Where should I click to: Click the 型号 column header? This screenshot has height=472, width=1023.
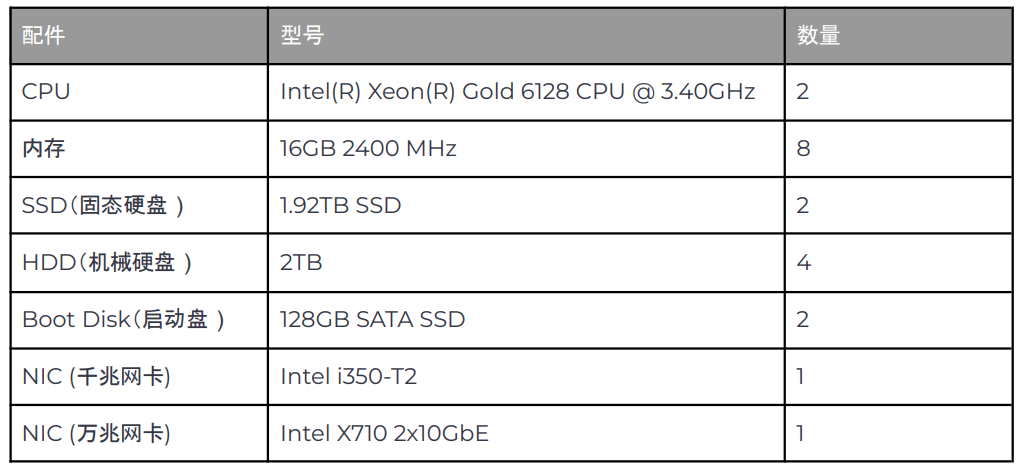[526, 36]
